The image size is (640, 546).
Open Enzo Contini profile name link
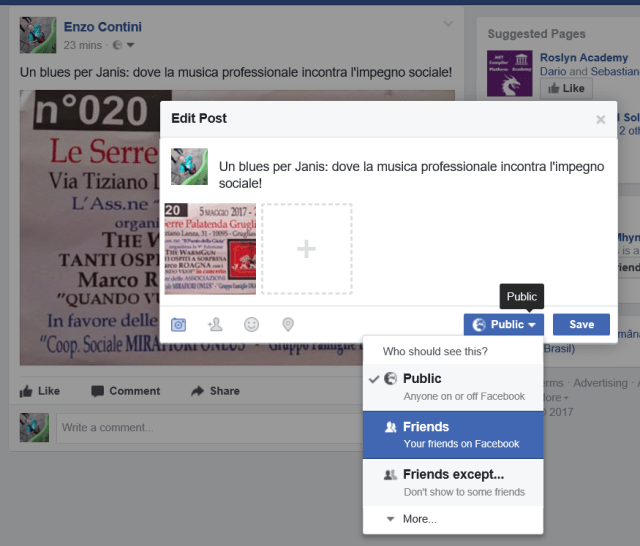click(103, 27)
